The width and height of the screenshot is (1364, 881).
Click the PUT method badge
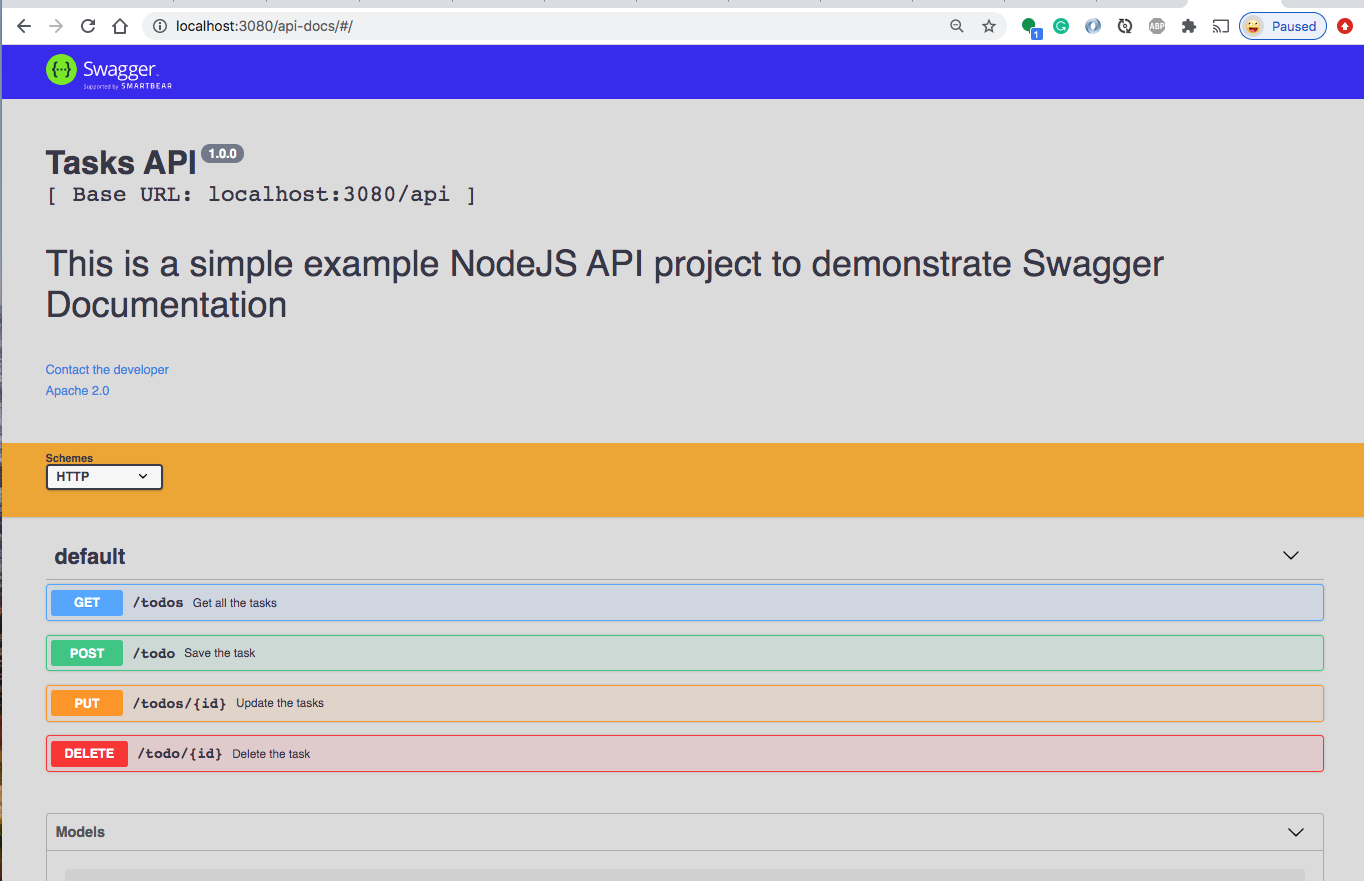pyautogui.click(x=87, y=703)
